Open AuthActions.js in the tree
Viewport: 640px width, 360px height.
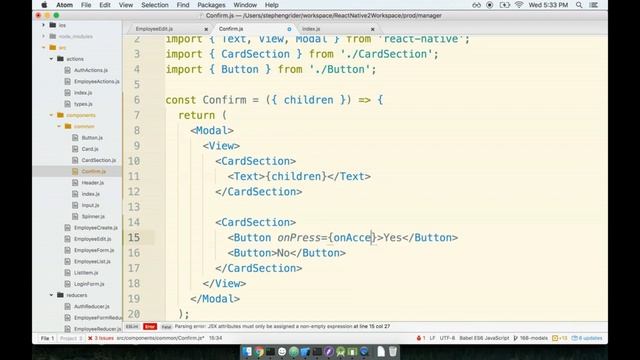[91, 70]
